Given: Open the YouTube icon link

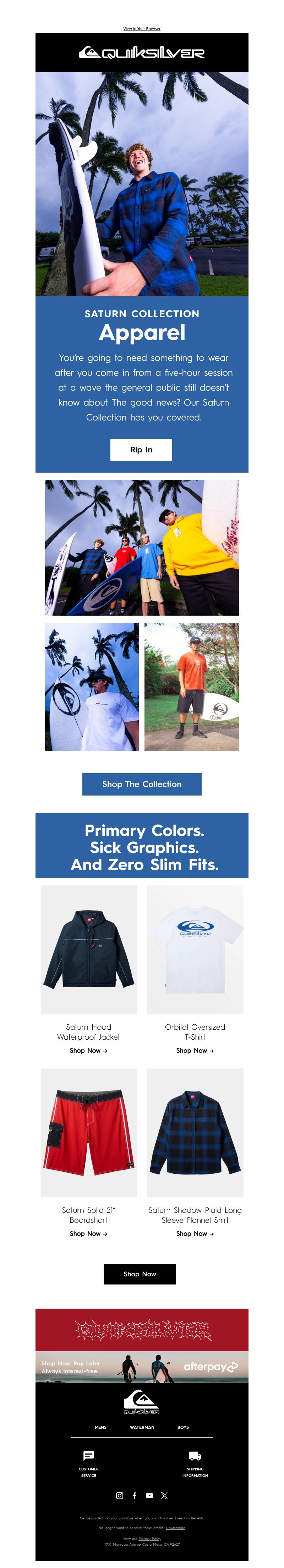Looking at the screenshot, I should [149, 1495].
